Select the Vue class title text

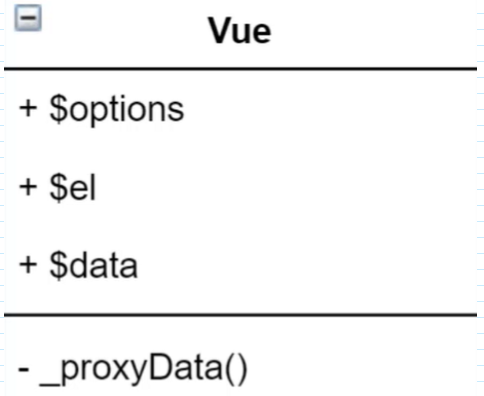[x=240, y=31]
